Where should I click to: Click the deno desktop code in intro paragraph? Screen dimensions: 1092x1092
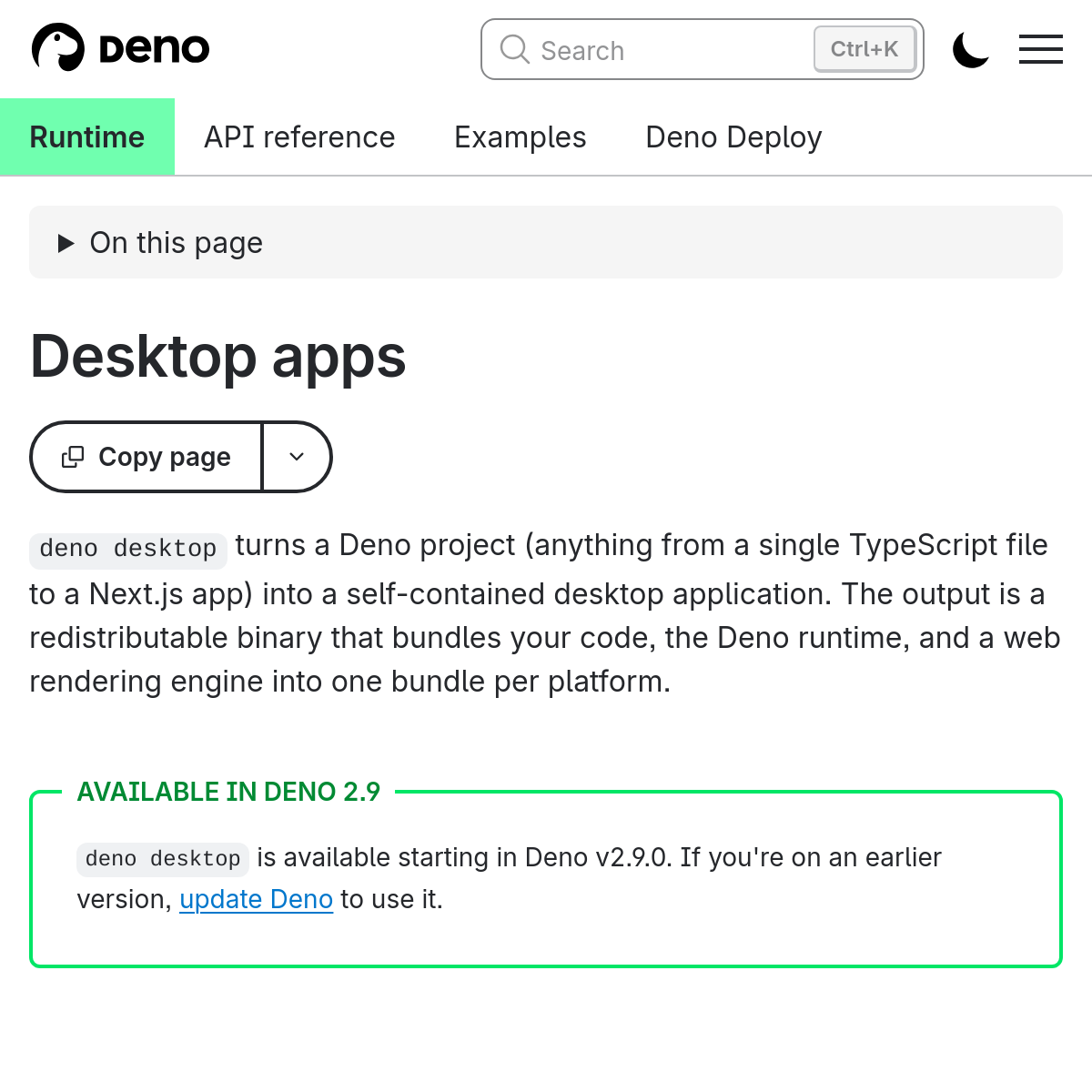(128, 549)
